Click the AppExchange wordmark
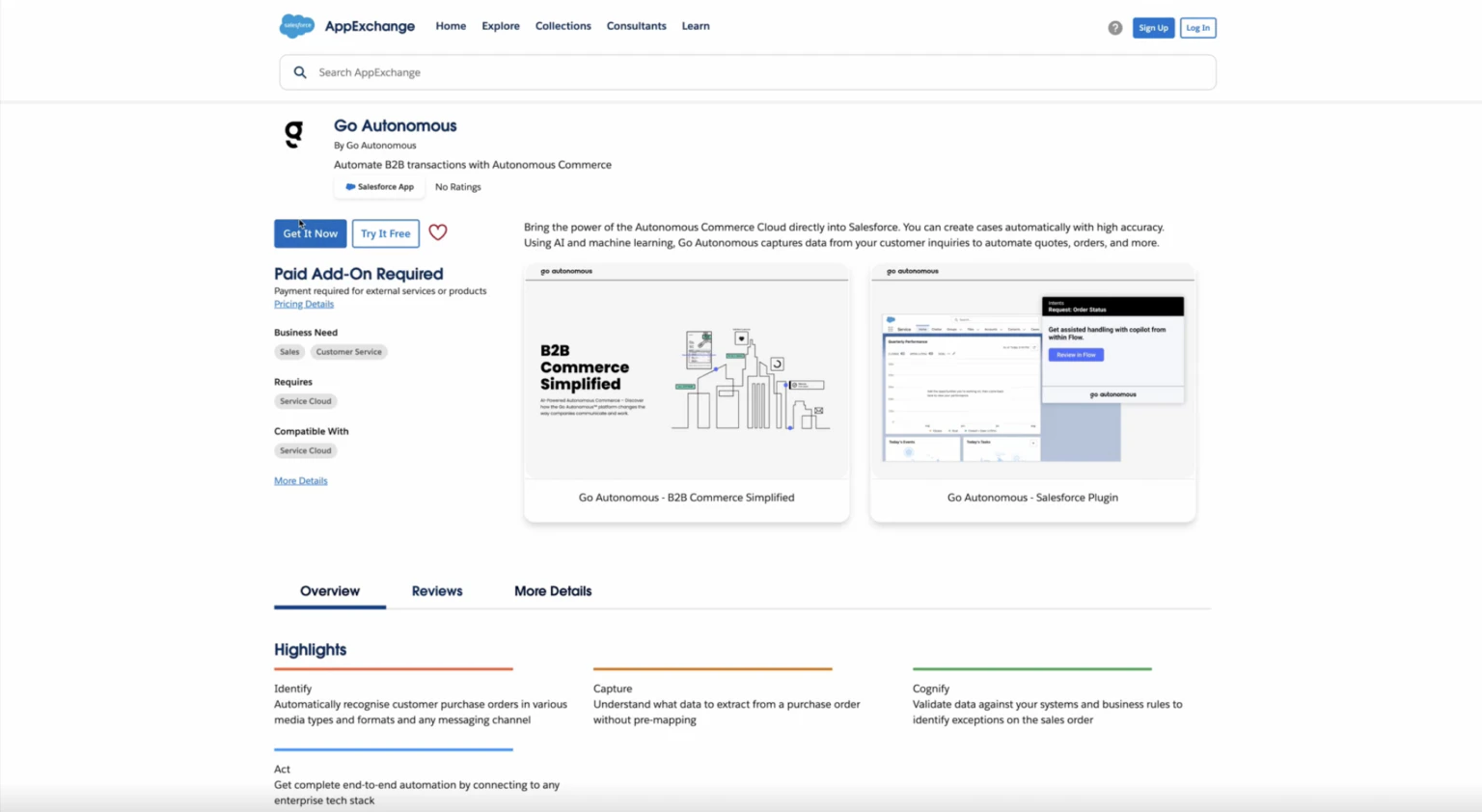Viewport: 1482px width, 812px height. coord(370,26)
